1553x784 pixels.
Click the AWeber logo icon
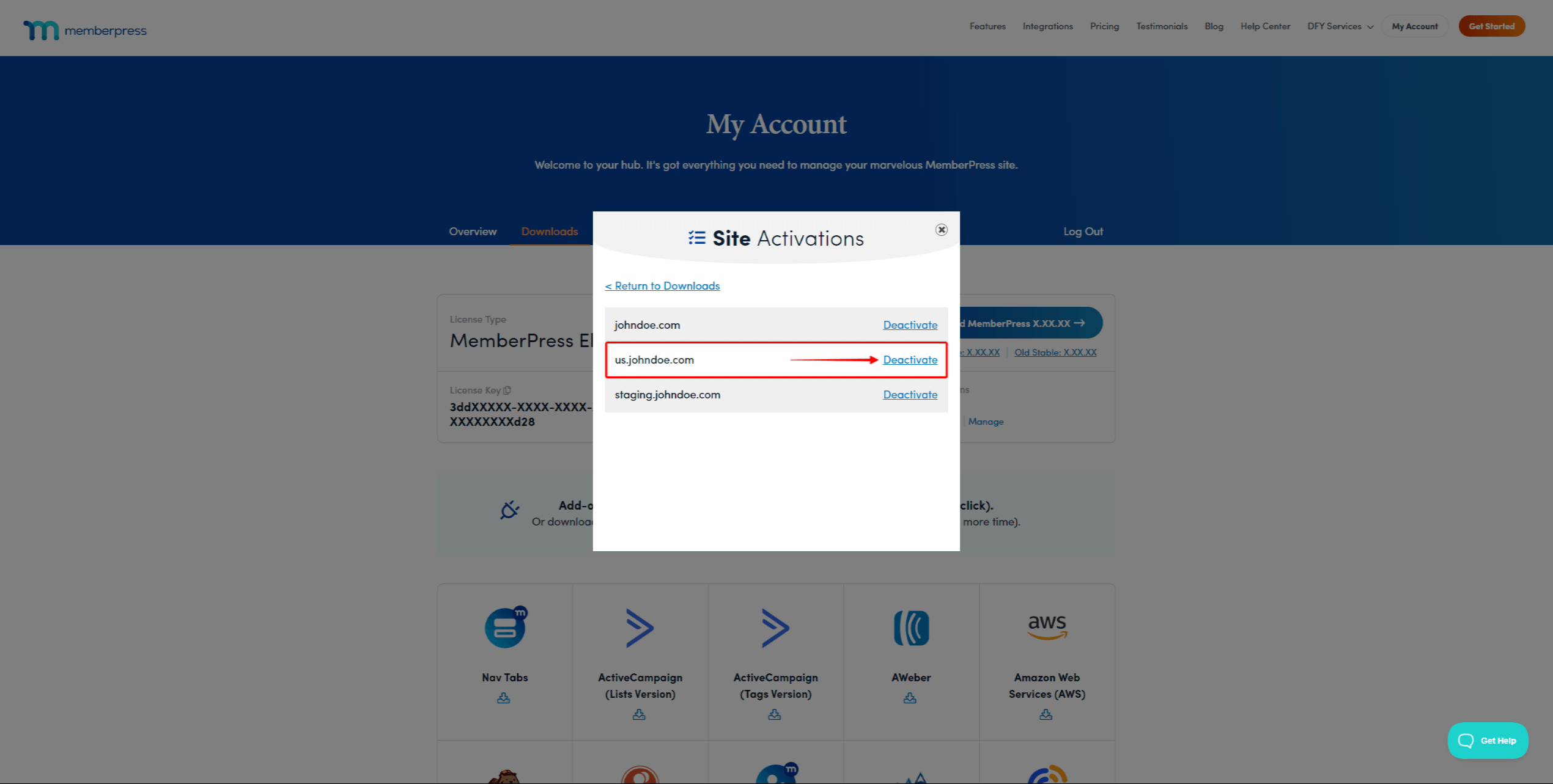[911, 628]
